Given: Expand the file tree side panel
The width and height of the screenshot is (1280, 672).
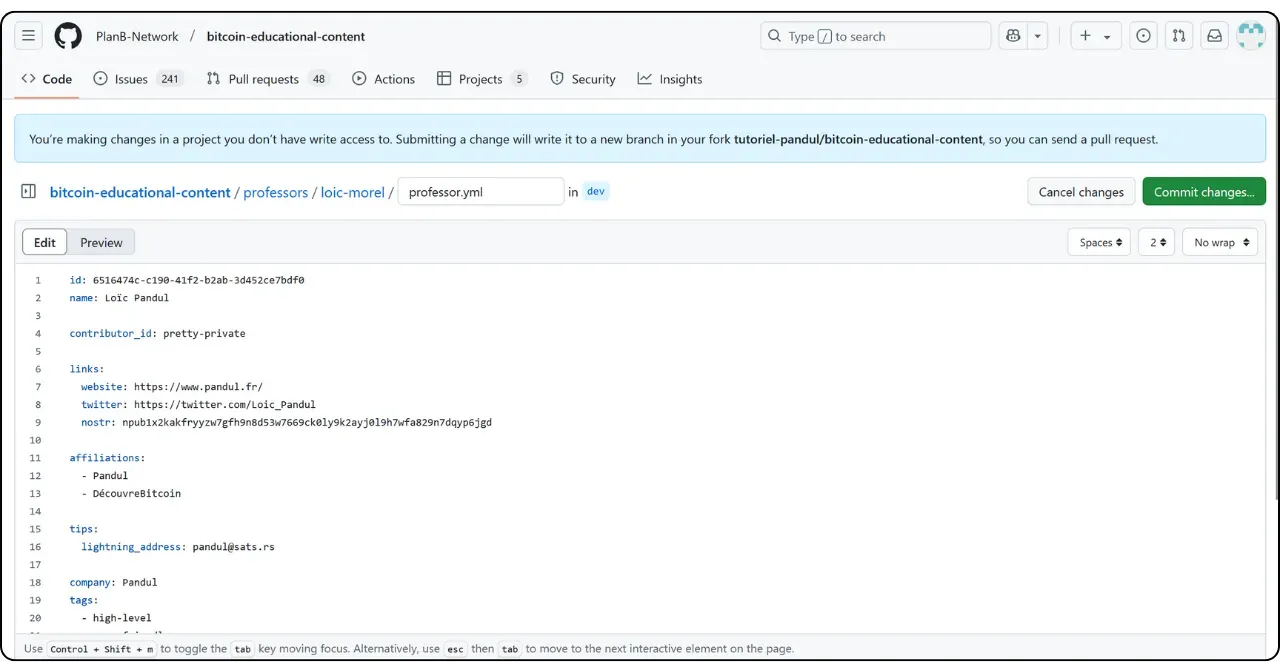Looking at the screenshot, I should coord(29,192).
